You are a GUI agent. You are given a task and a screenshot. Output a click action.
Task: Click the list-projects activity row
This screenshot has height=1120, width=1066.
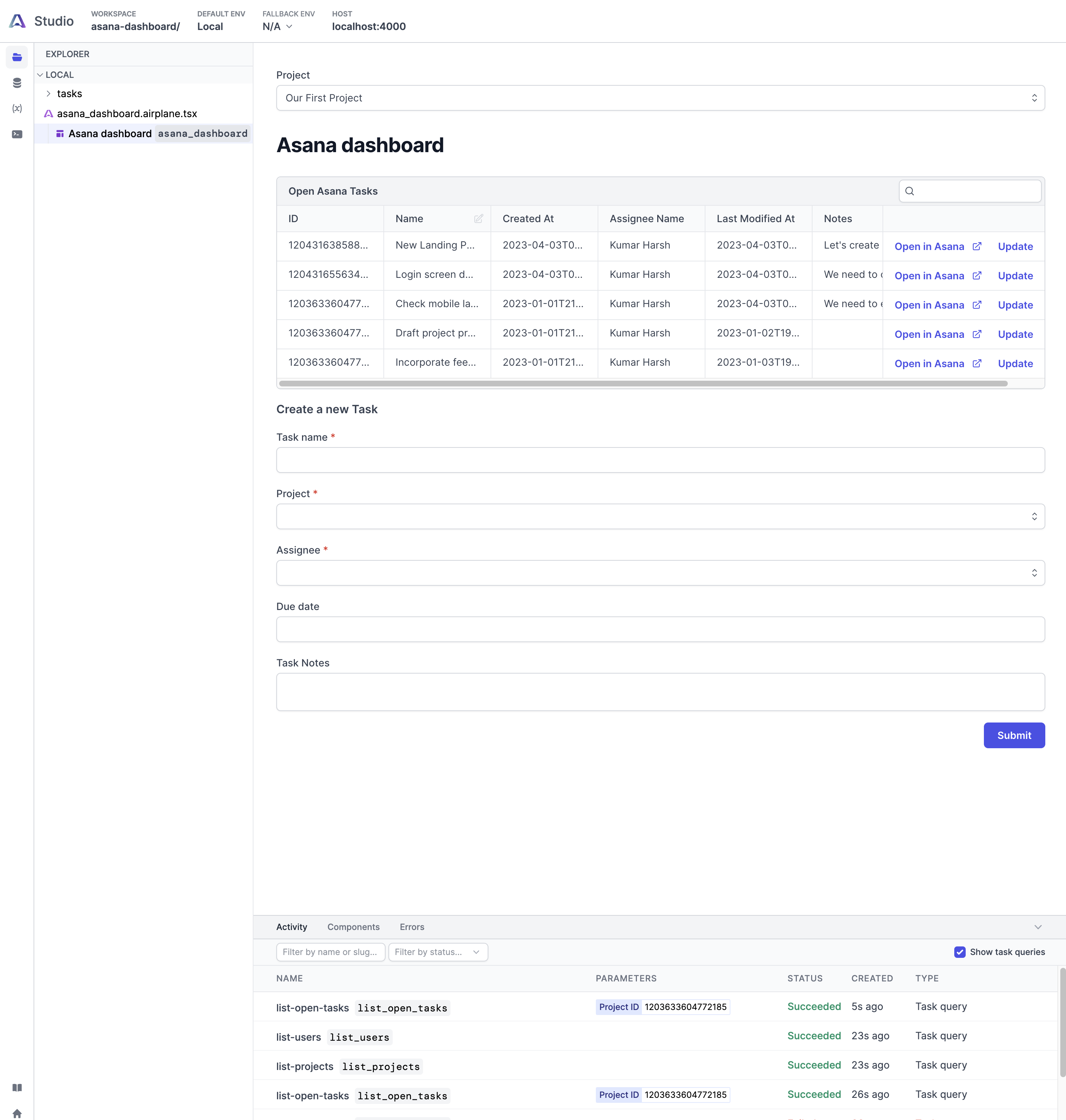tap(655, 1065)
